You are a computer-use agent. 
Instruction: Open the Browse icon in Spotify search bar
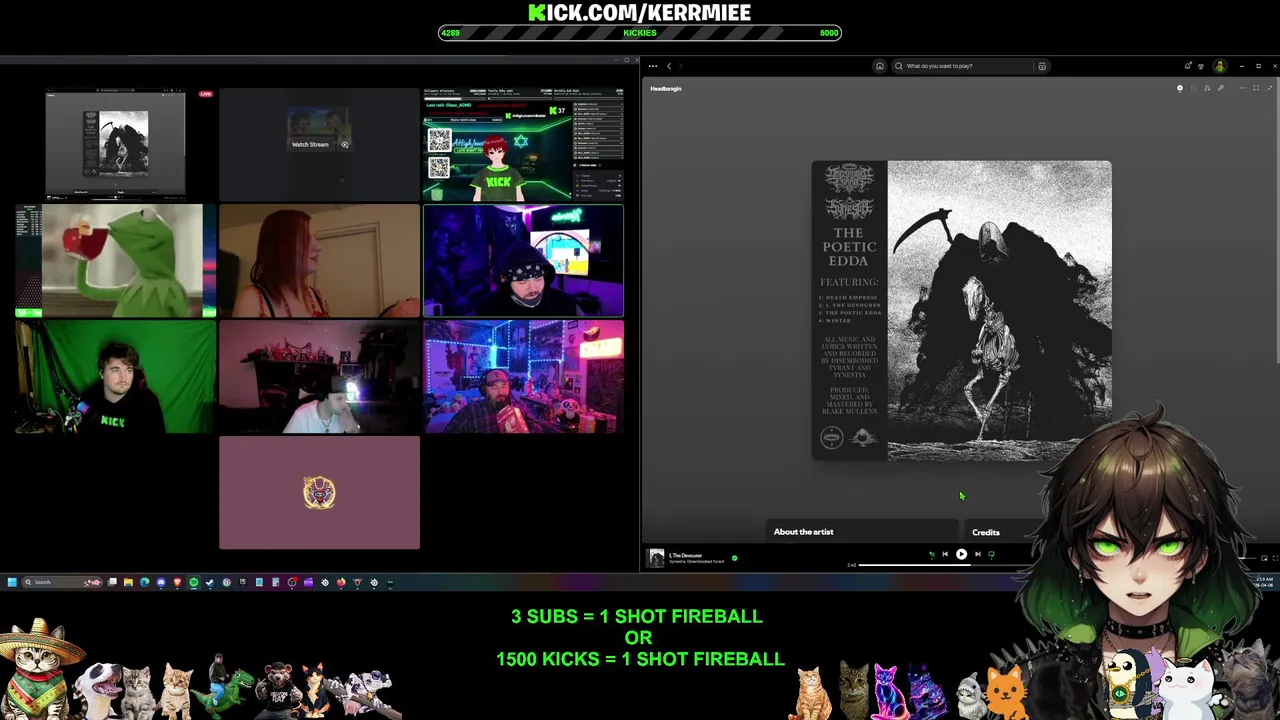coord(1042,66)
